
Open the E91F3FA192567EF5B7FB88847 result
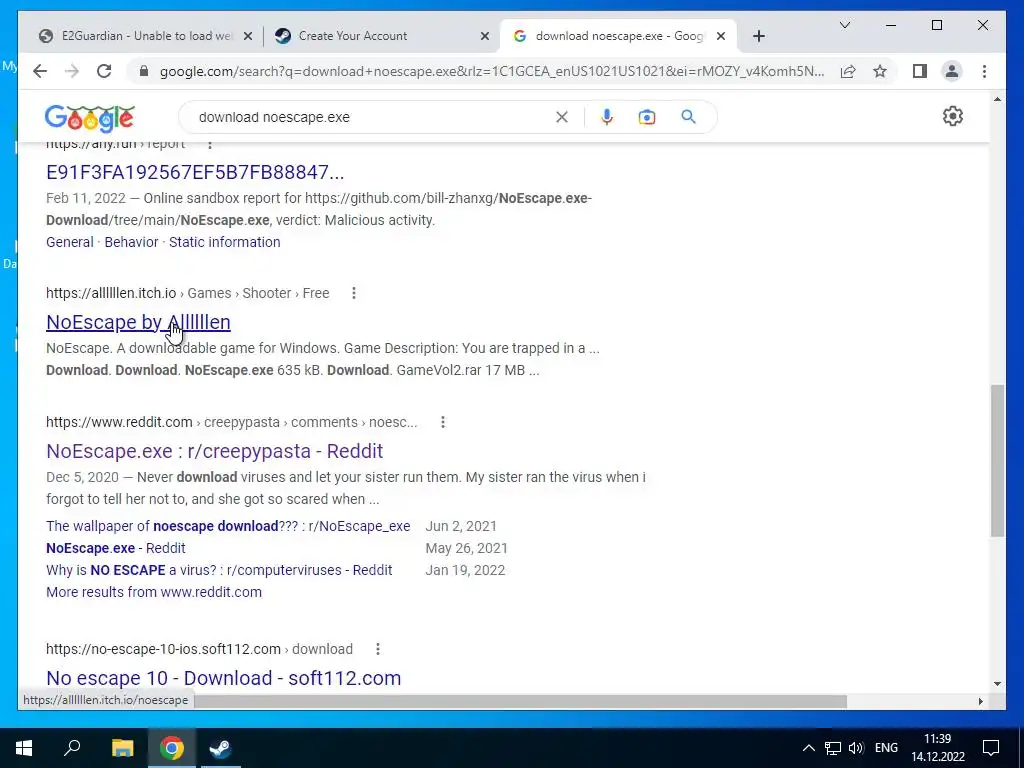pos(195,172)
